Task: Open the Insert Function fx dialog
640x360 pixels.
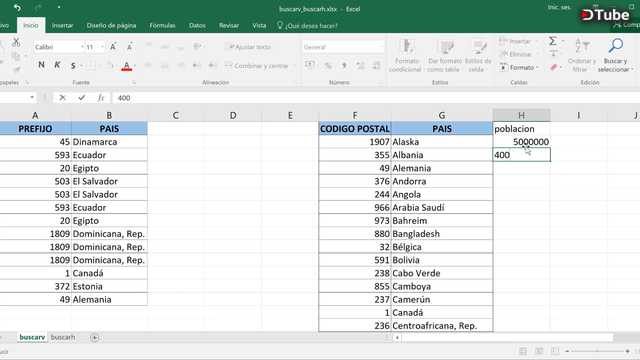Action: [x=101, y=98]
